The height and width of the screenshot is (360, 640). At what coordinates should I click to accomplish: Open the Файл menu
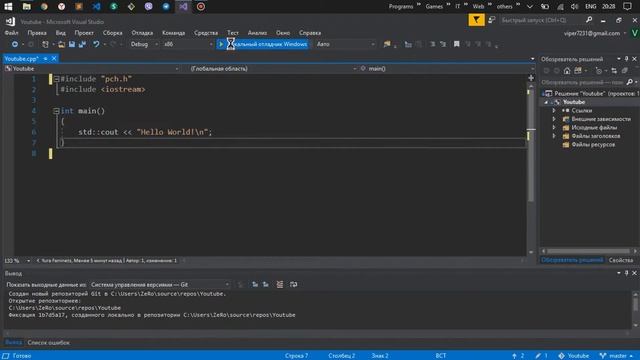click(x=11, y=33)
